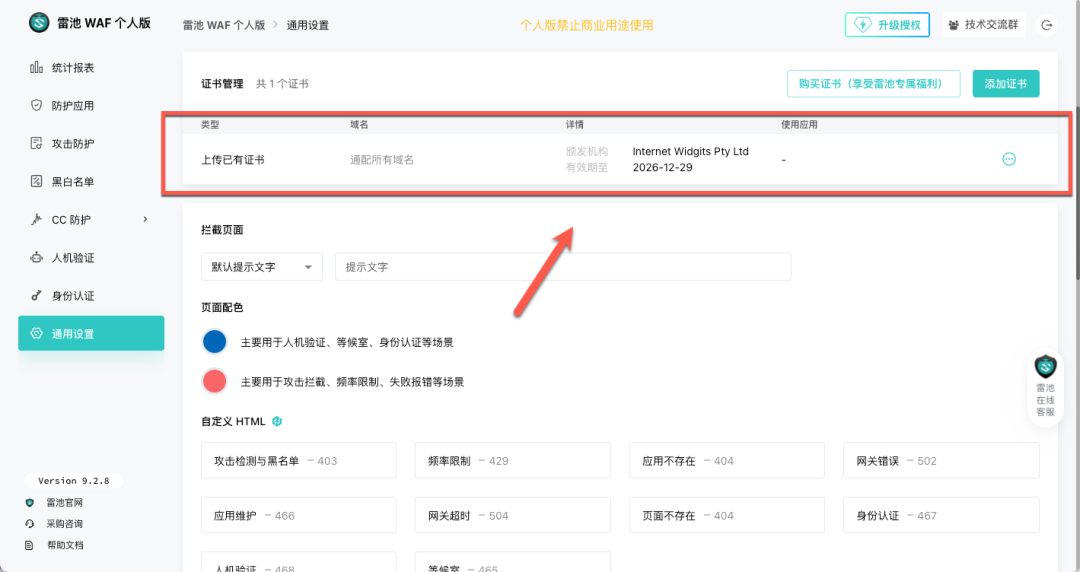Click the 防护应用 shield icon
Screen dimensions: 1080x572
point(36,106)
